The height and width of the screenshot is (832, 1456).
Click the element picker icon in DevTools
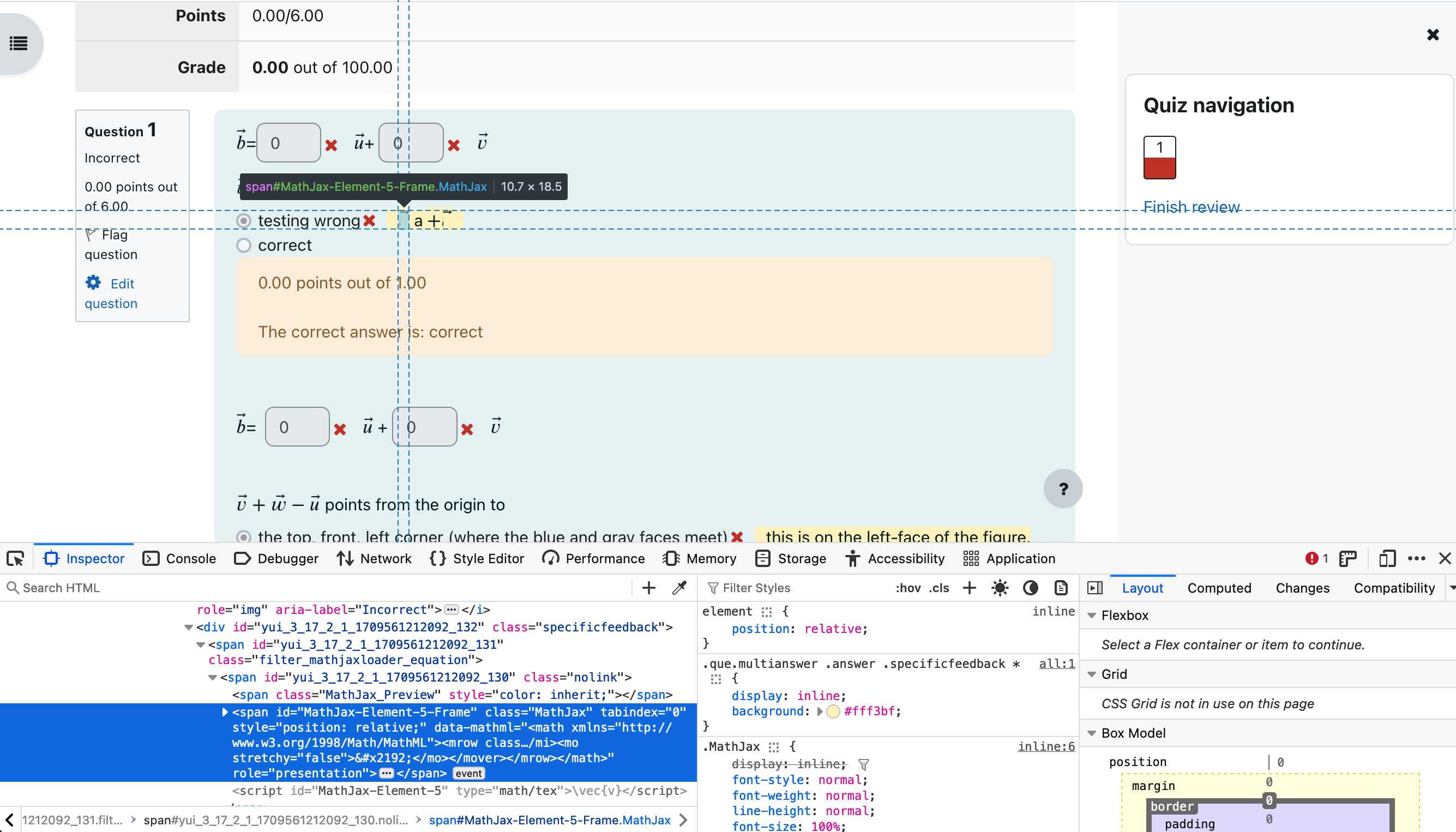click(x=15, y=558)
